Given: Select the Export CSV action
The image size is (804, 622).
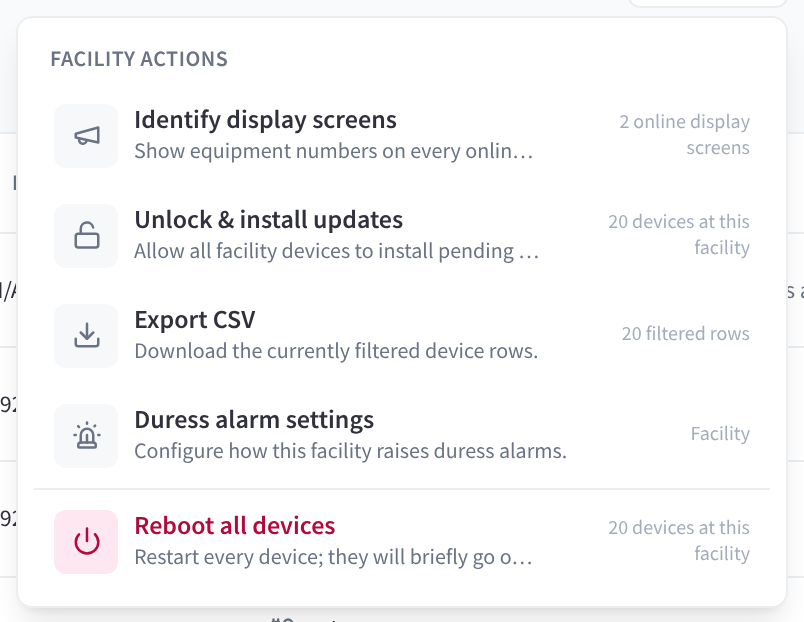Looking at the screenshot, I should point(402,335).
